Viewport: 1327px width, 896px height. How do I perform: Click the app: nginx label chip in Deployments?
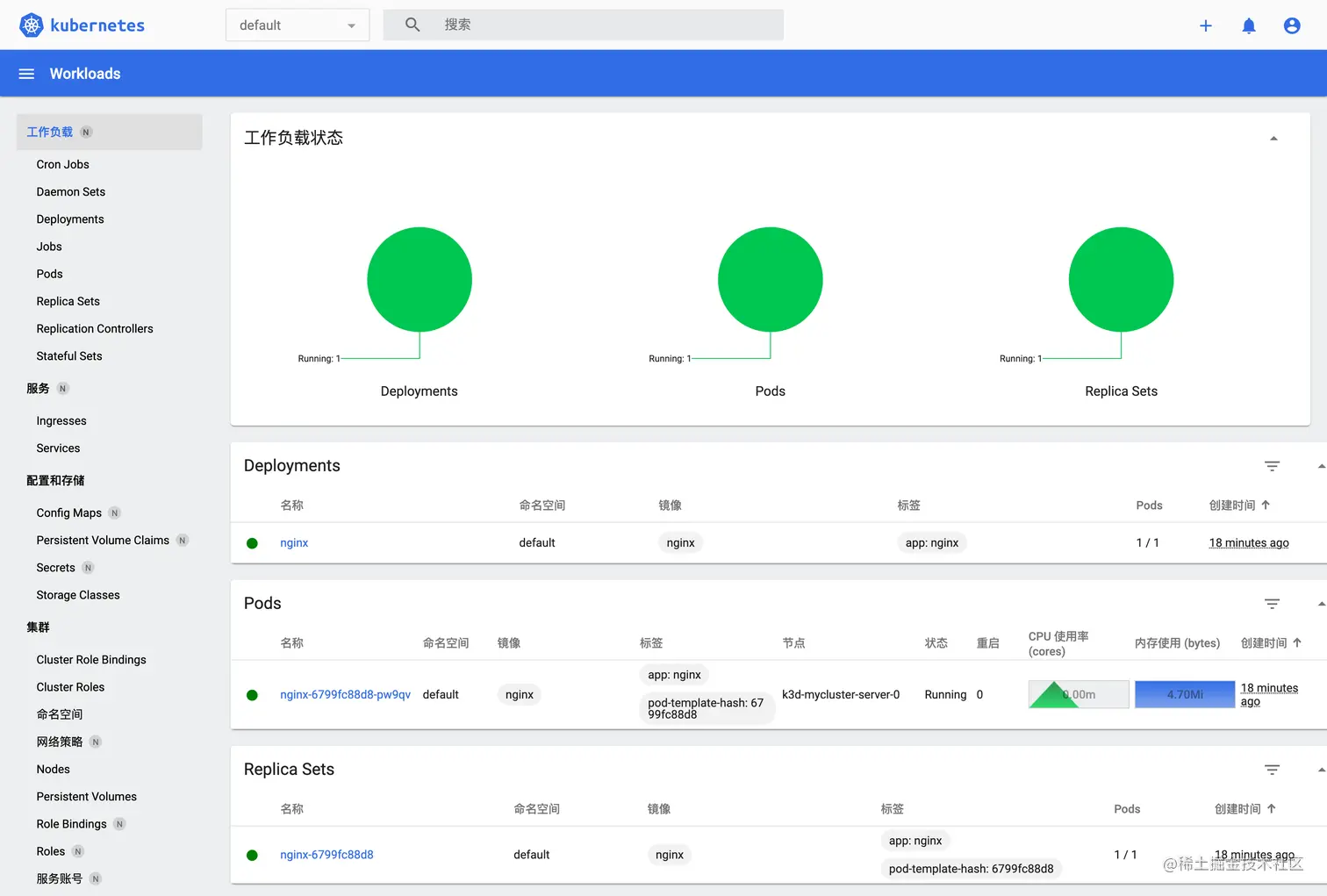click(x=932, y=543)
